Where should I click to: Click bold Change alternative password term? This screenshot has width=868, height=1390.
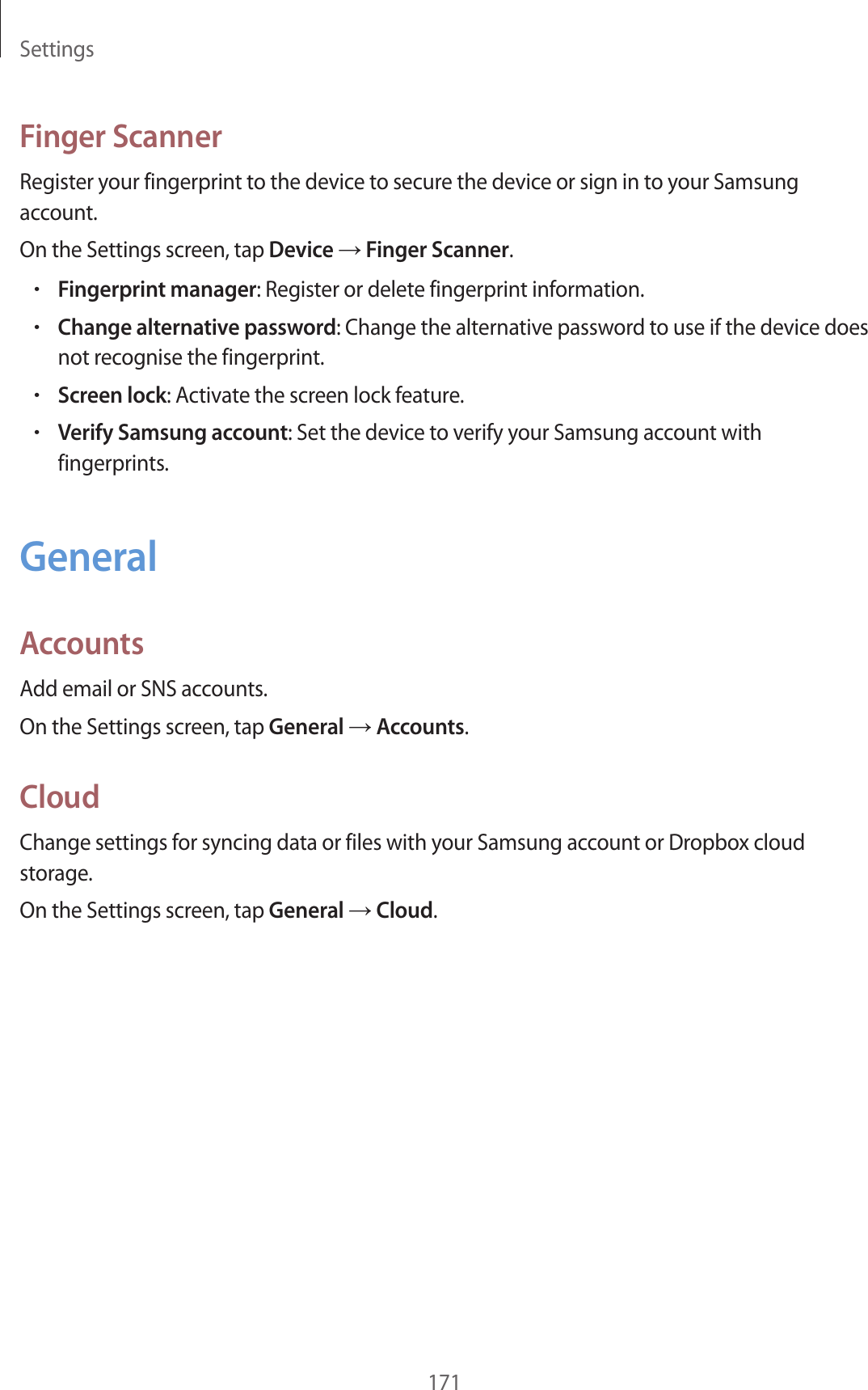(x=196, y=327)
